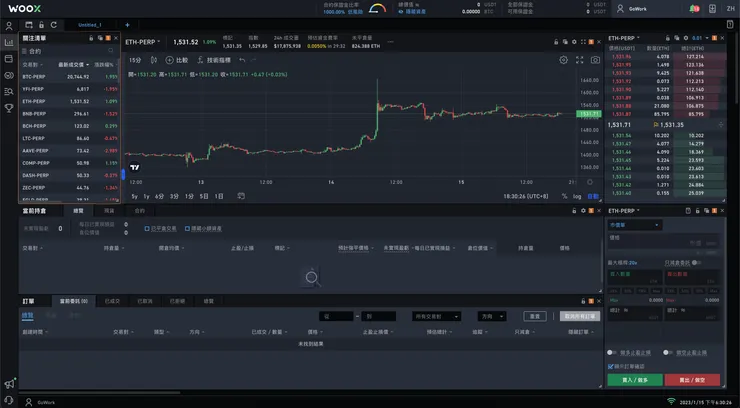Open the account profile icon in left sidebar
The width and height of the screenshot is (740, 408).
pyautogui.click(x=8, y=26)
